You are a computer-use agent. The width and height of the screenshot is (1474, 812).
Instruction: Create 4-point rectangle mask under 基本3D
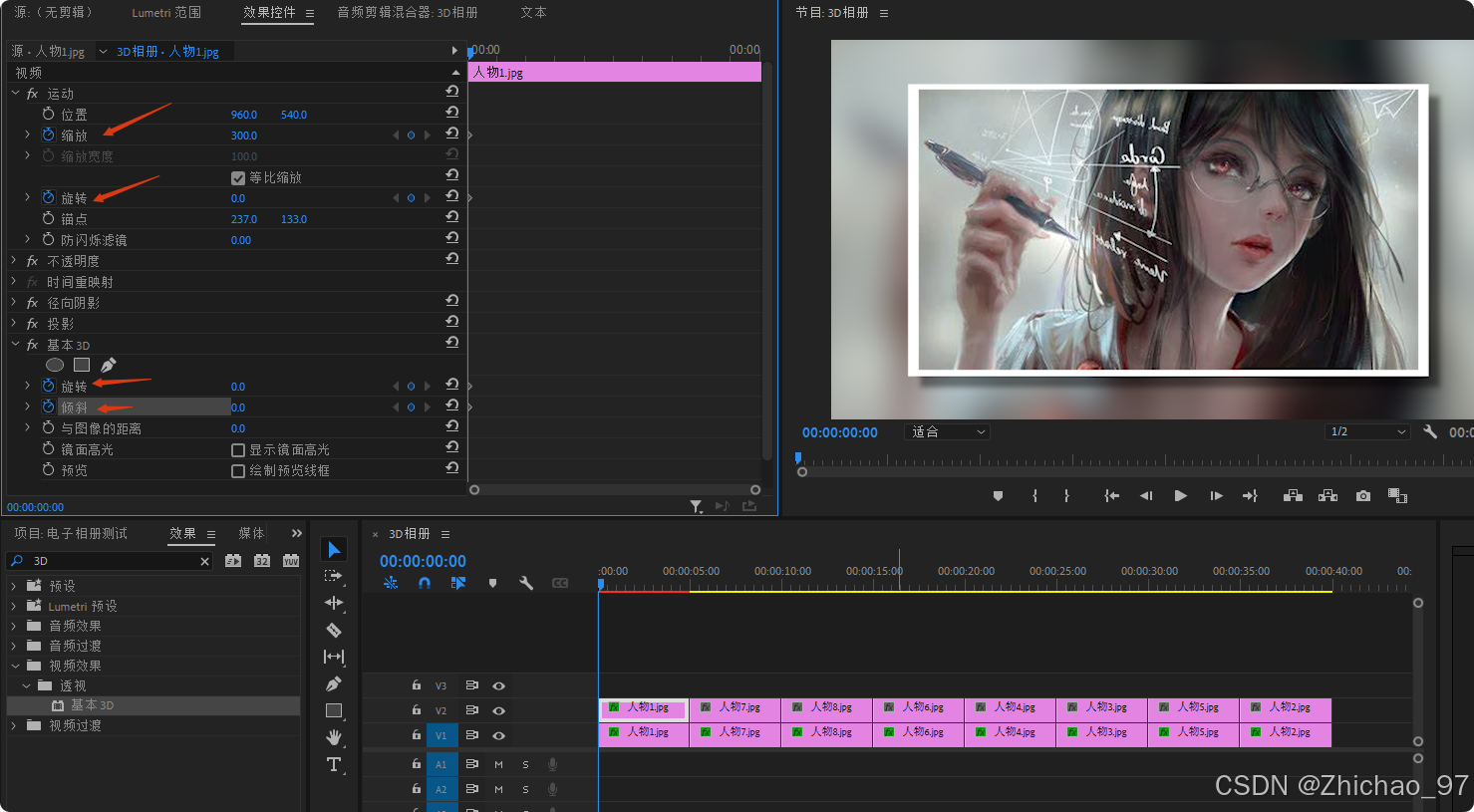[x=82, y=365]
